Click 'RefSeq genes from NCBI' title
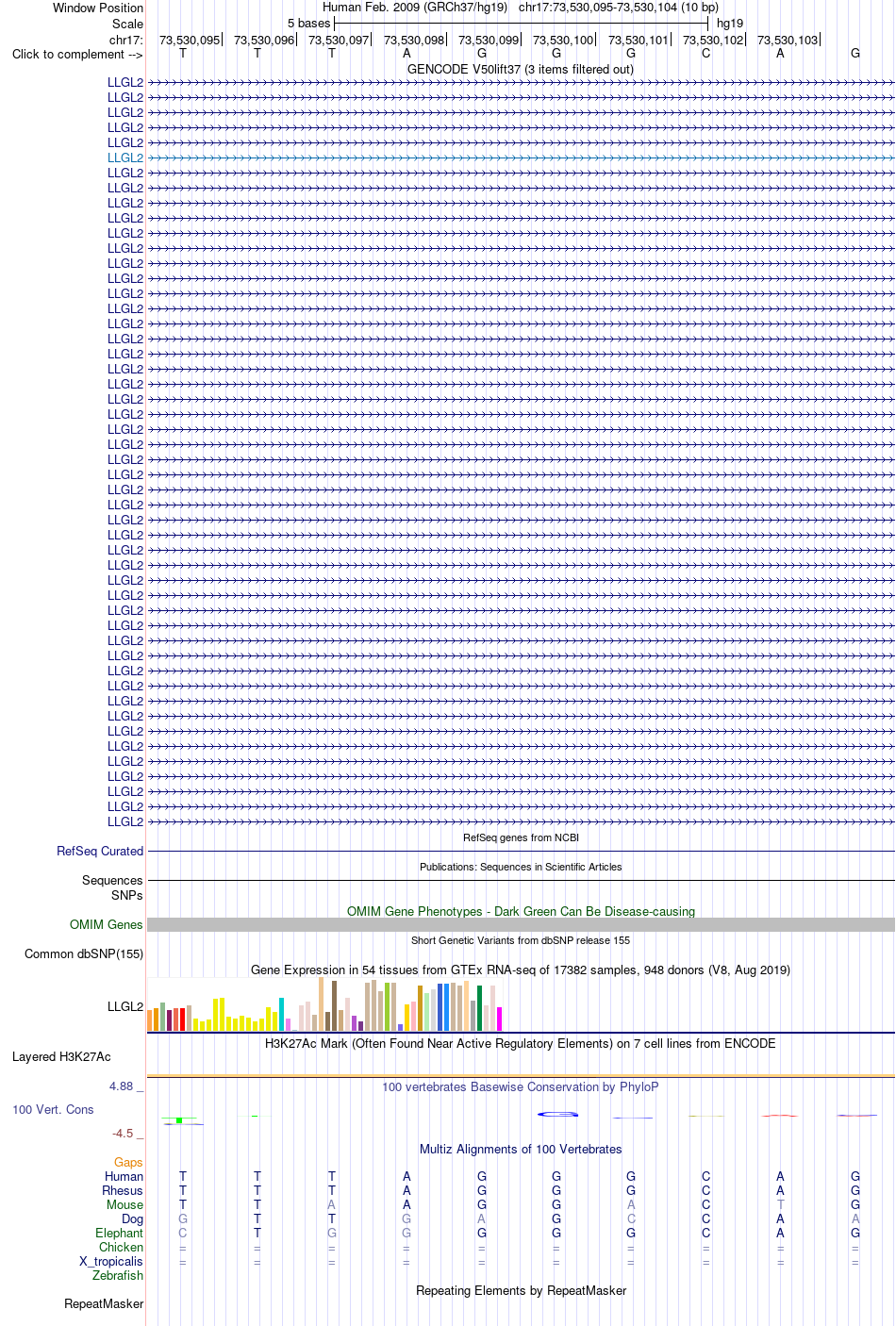The image size is (896, 1326). [521, 837]
